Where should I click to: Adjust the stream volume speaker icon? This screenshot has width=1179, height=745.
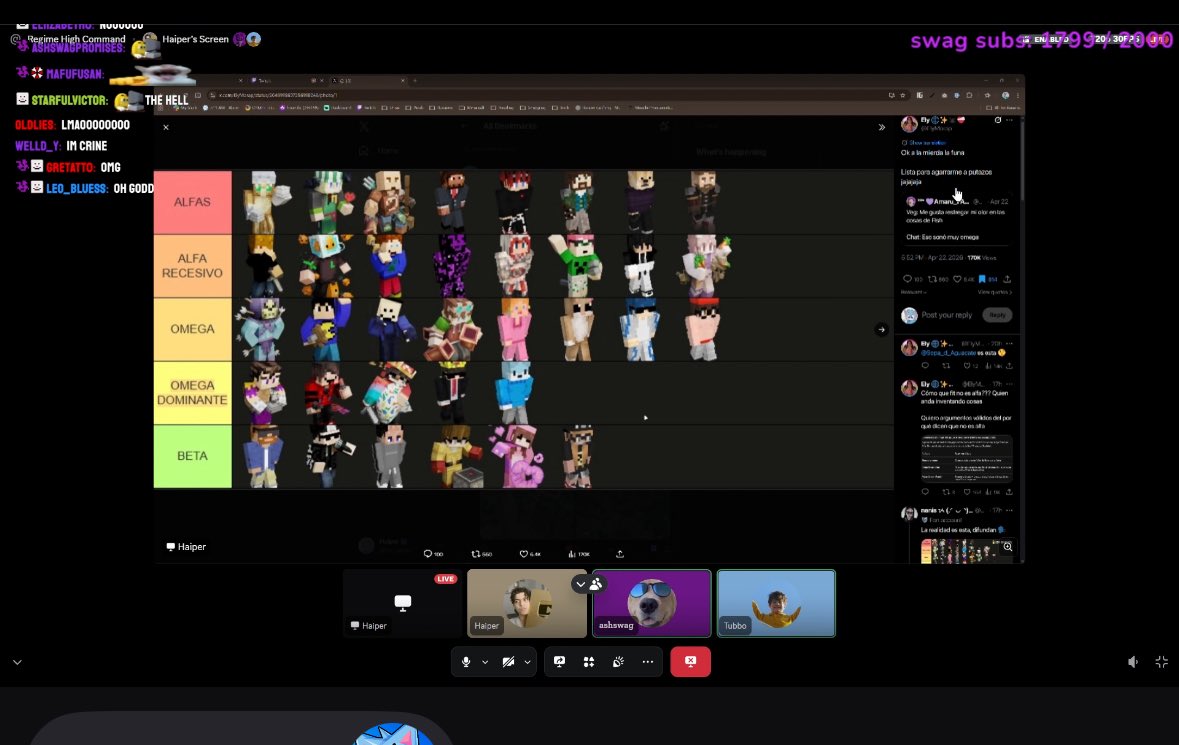1132,662
